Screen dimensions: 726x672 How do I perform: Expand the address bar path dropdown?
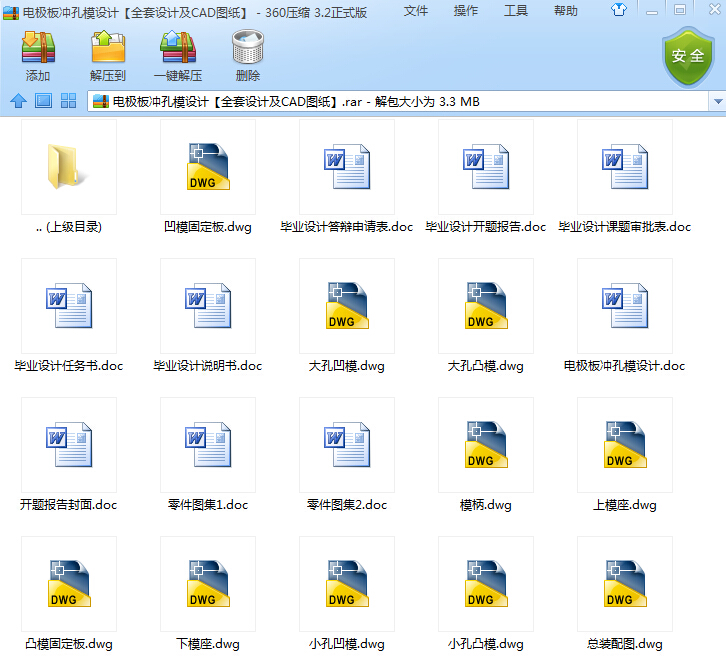pos(717,101)
